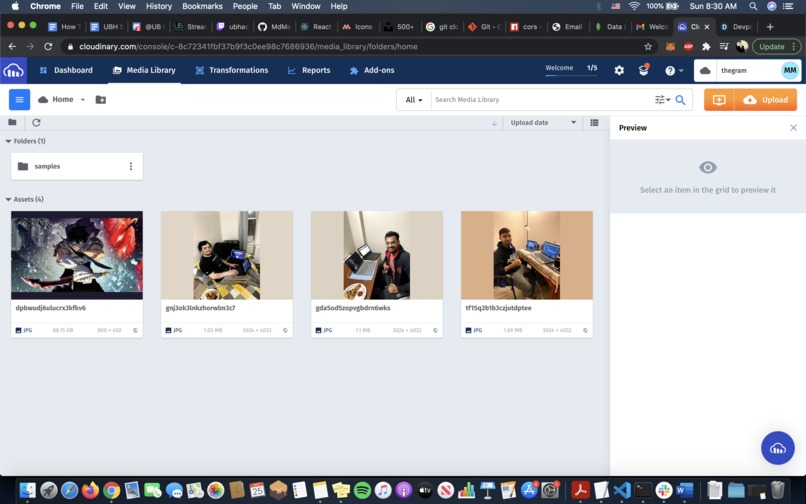Open the blue hamburger navigation menu button
Screen dimensions: 806x504
tap(20, 100)
